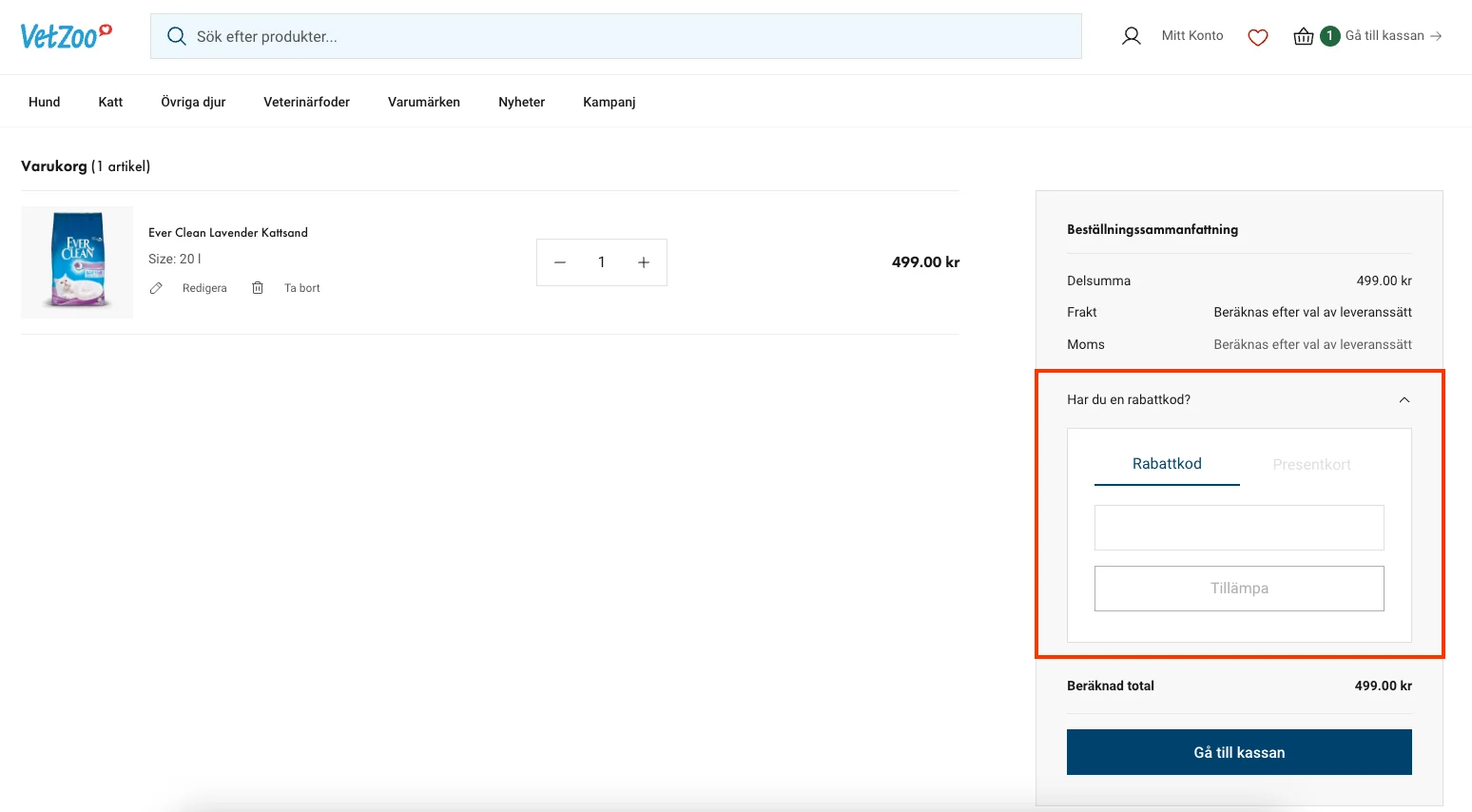
Task: Collapse the 'Har du en rabattkod?' section
Action: (x=1404, y=400)
